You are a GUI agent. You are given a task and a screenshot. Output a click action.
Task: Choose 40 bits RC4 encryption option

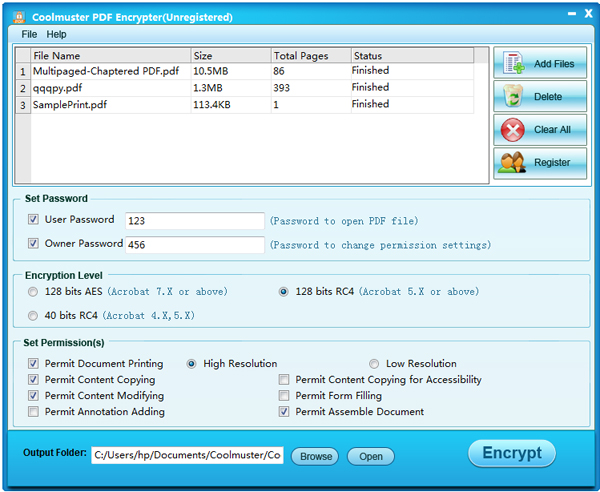pyautogui.click(x=34, y=316)
